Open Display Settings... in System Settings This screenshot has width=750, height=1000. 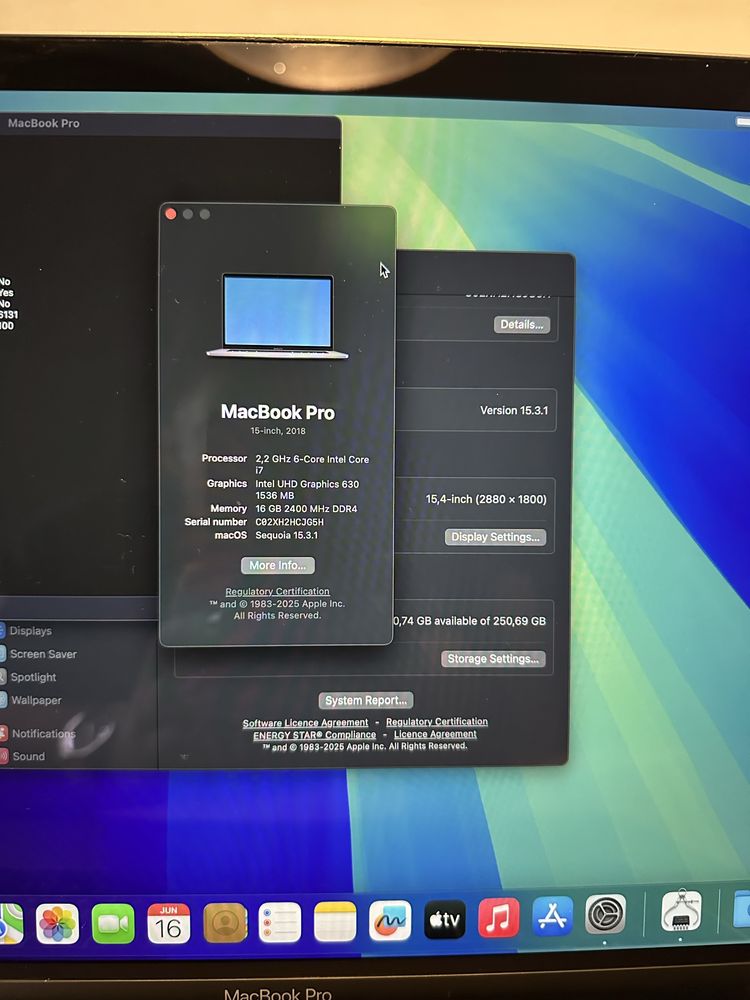click(x=496, y=537)
